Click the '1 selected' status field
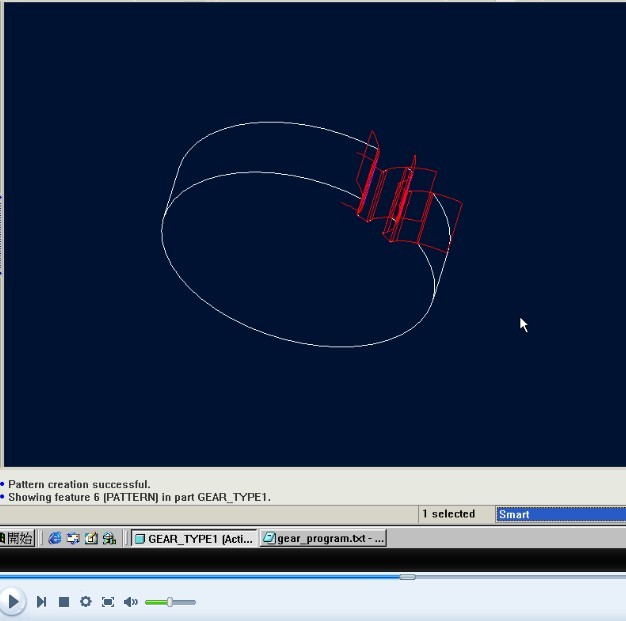 pos(449,514)
